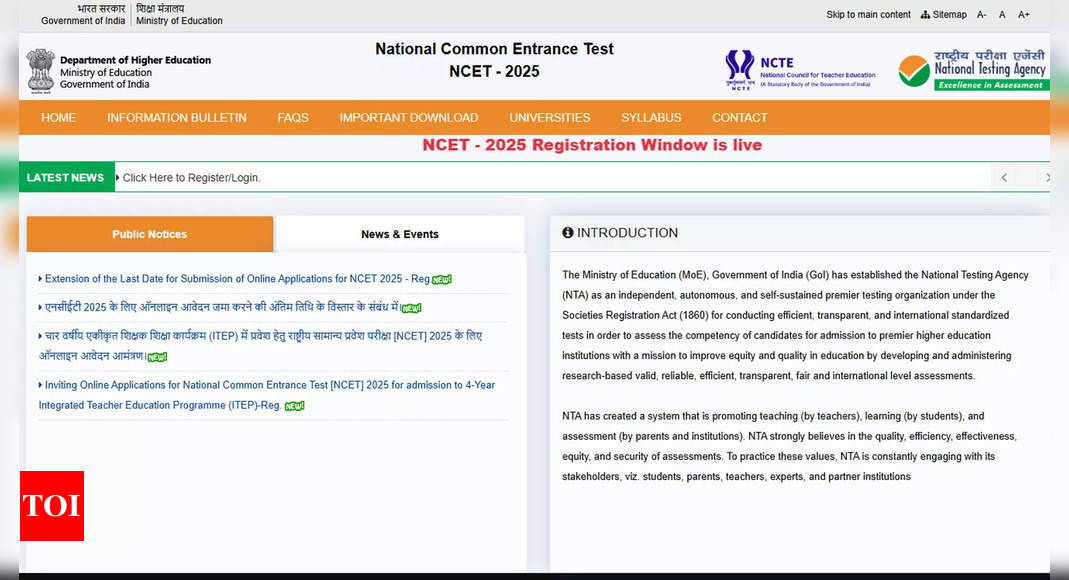Click the NCET-2025 Registration Window banner

pyautogui.click(x=591, y=144)
